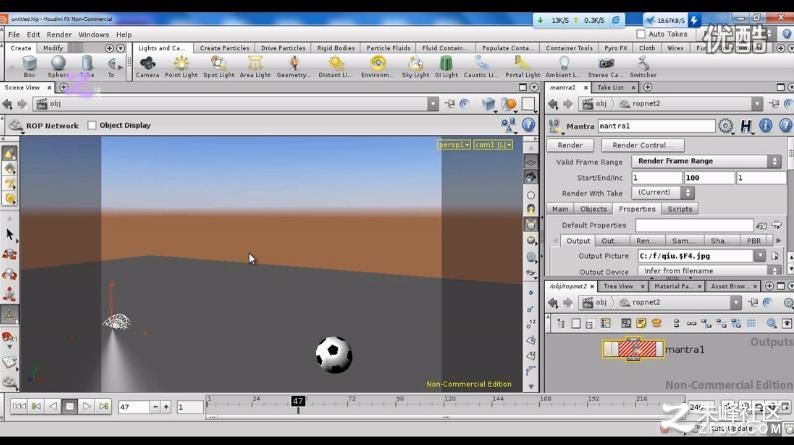The width and height of the screenshot is (794, 445).
Task: Click the current frame number field
Action: (134, 407)
